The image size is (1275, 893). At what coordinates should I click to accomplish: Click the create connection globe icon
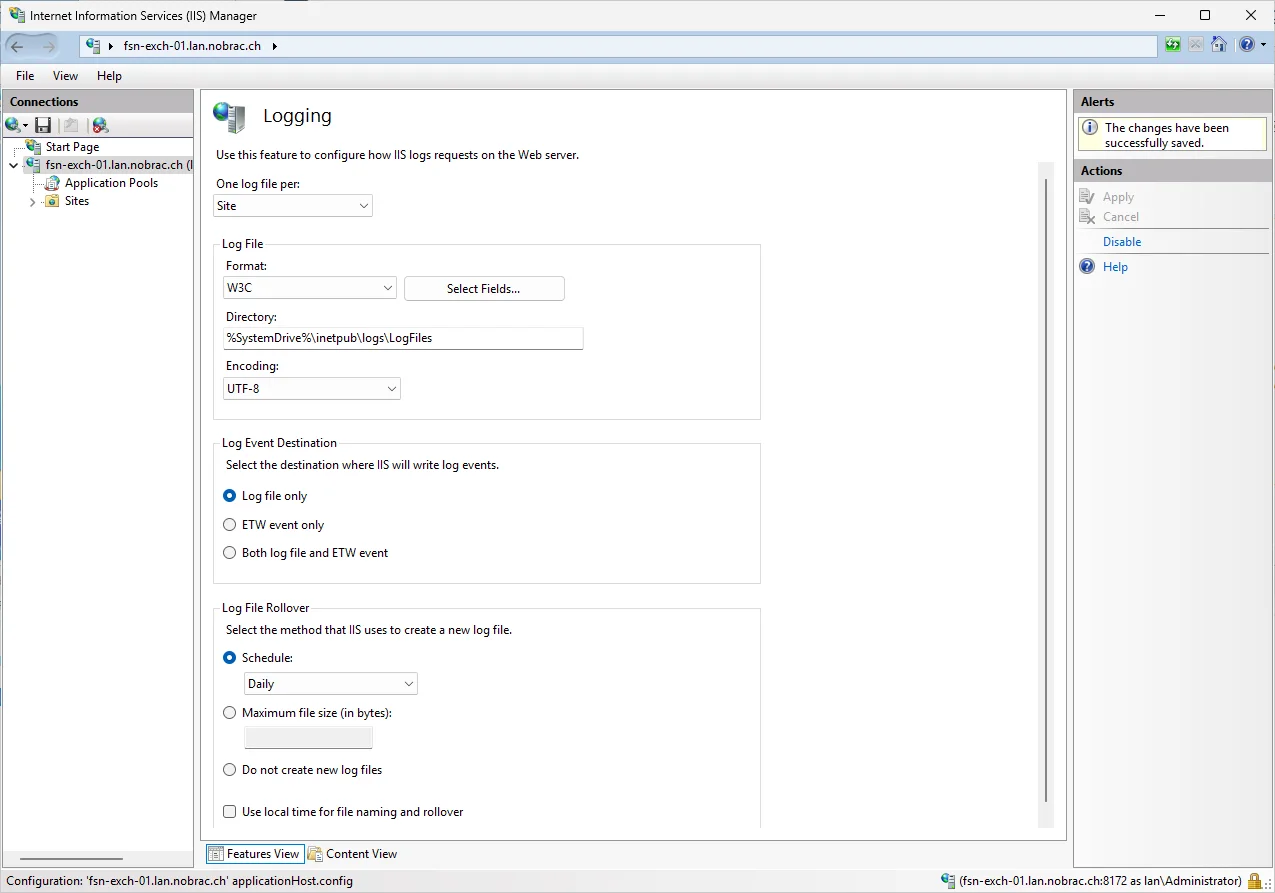click(x=16, y=125)
